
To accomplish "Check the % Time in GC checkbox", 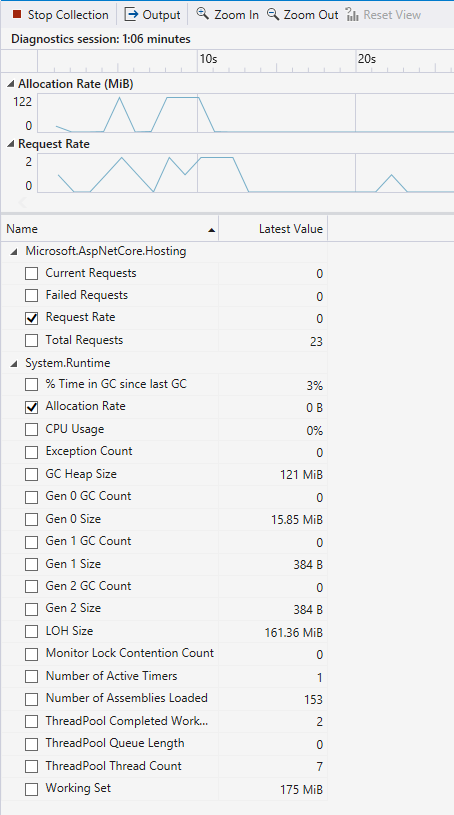I will click(32, 385).
